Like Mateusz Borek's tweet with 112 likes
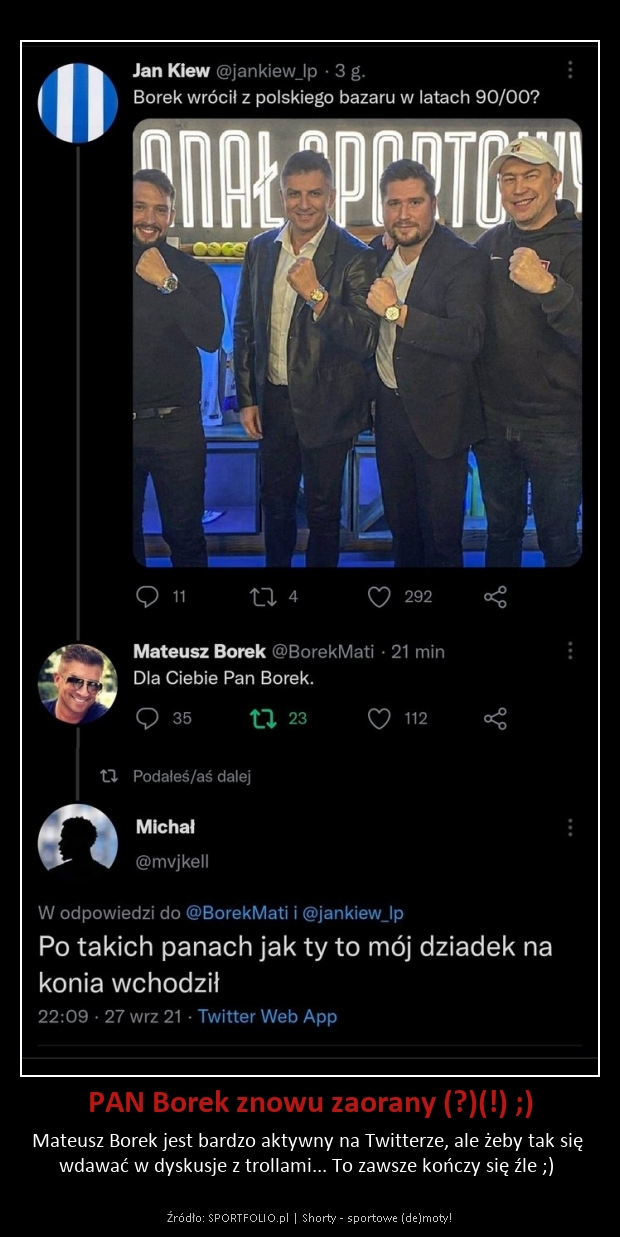Screen dimensions: 620x1237 click(379, 718)
